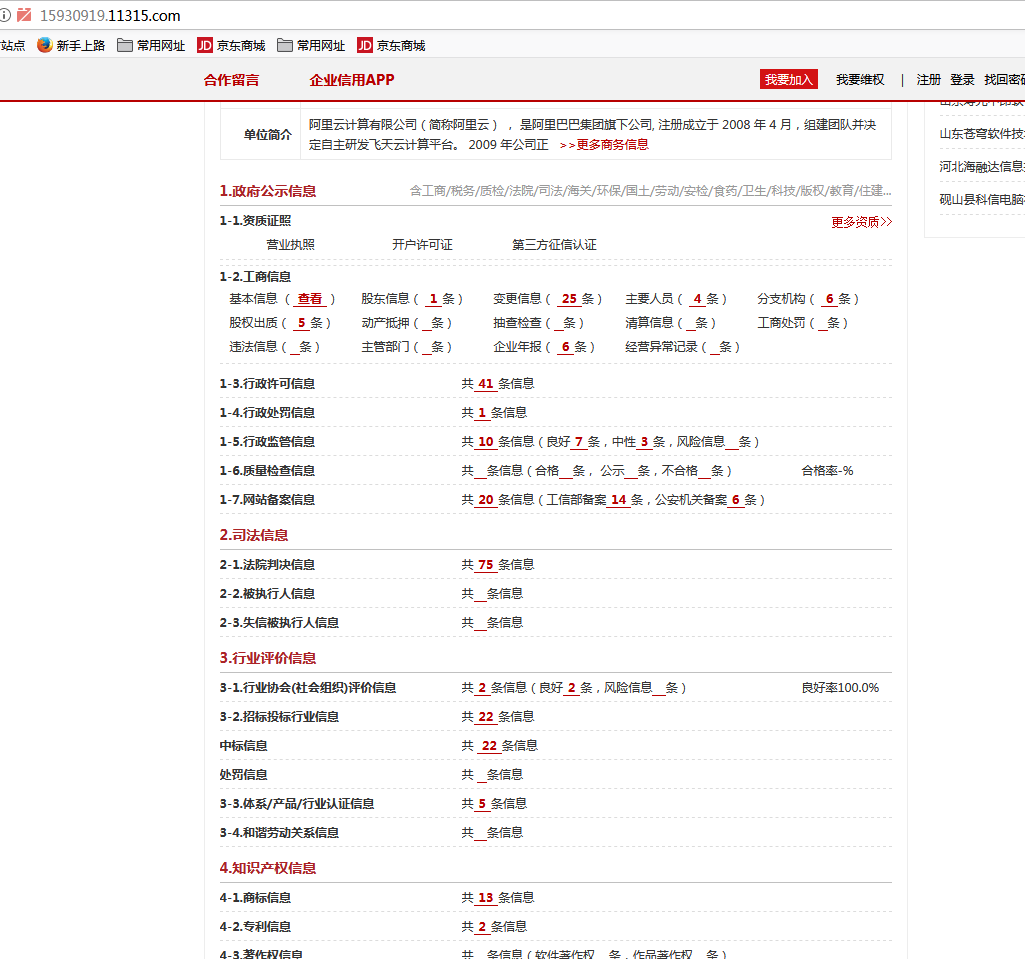View the 3 中性 行政监管 records

click(x=644, y=442)
